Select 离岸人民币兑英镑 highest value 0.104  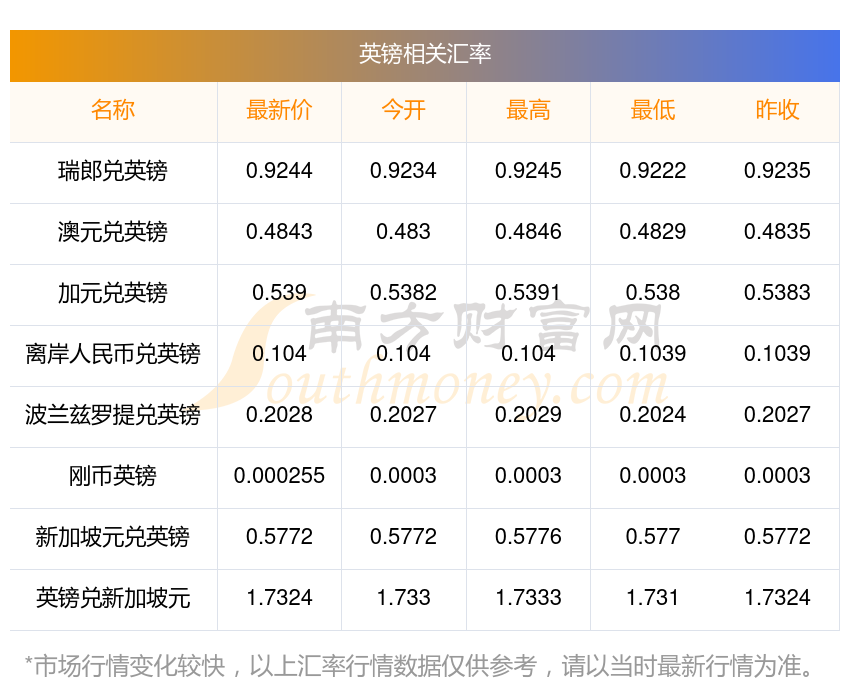[528, 354]
